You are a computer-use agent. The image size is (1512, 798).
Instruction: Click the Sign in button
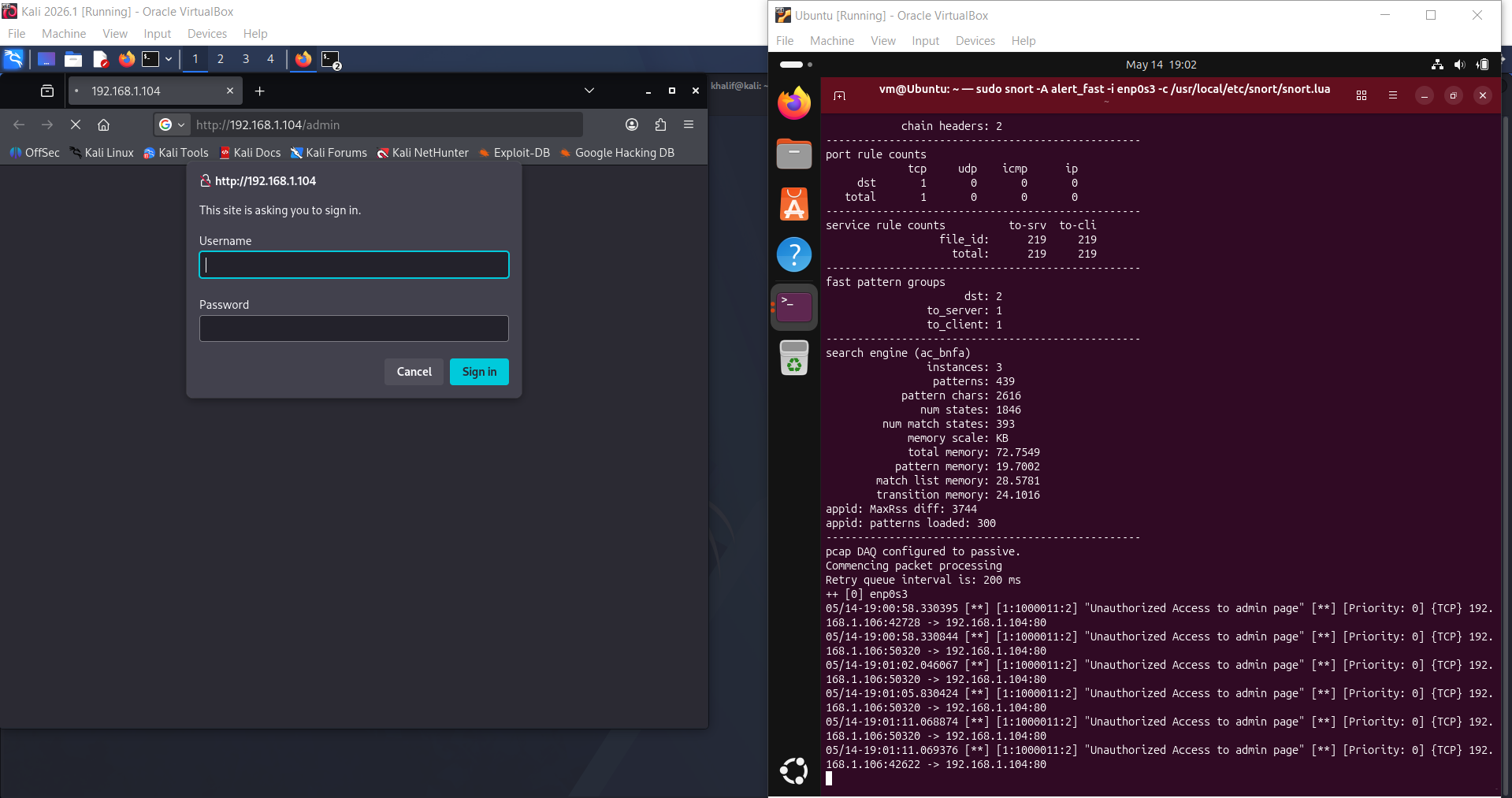(x=479, y=372)
